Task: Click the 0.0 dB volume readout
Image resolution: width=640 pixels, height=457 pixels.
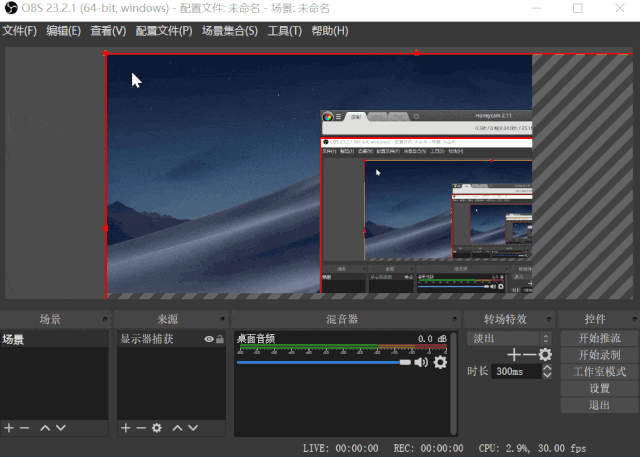Action: [432, 339]
